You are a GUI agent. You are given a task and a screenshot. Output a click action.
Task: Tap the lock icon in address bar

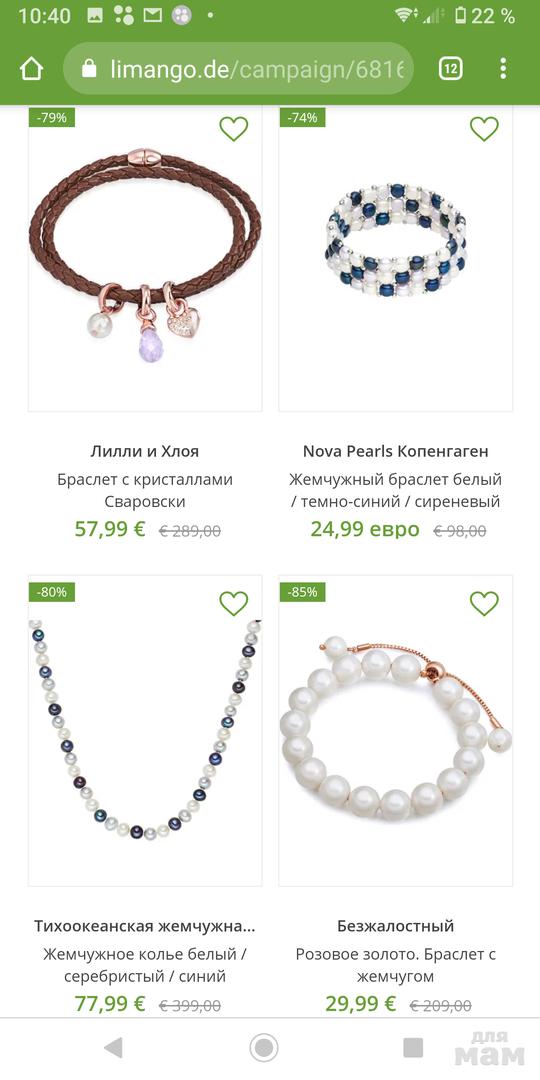(89, 68)
